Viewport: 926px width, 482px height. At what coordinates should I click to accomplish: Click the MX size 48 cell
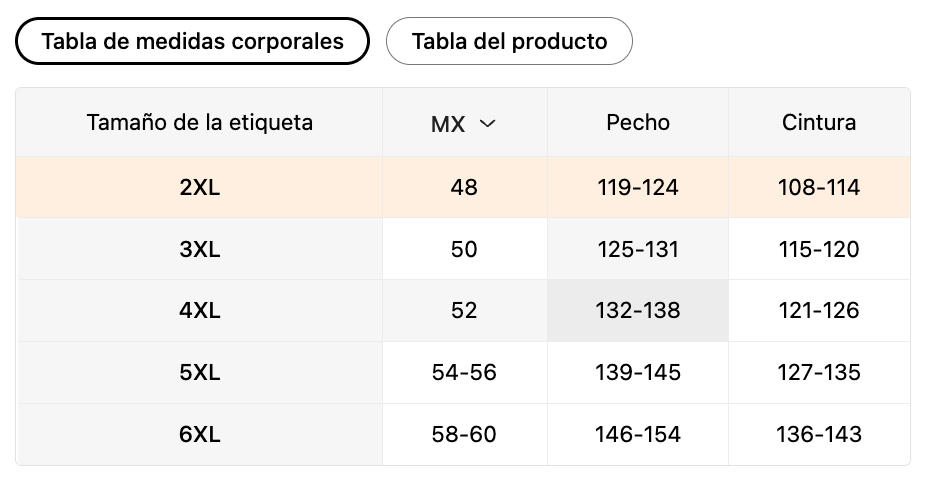pyautogui.click(x=464, y=187)
